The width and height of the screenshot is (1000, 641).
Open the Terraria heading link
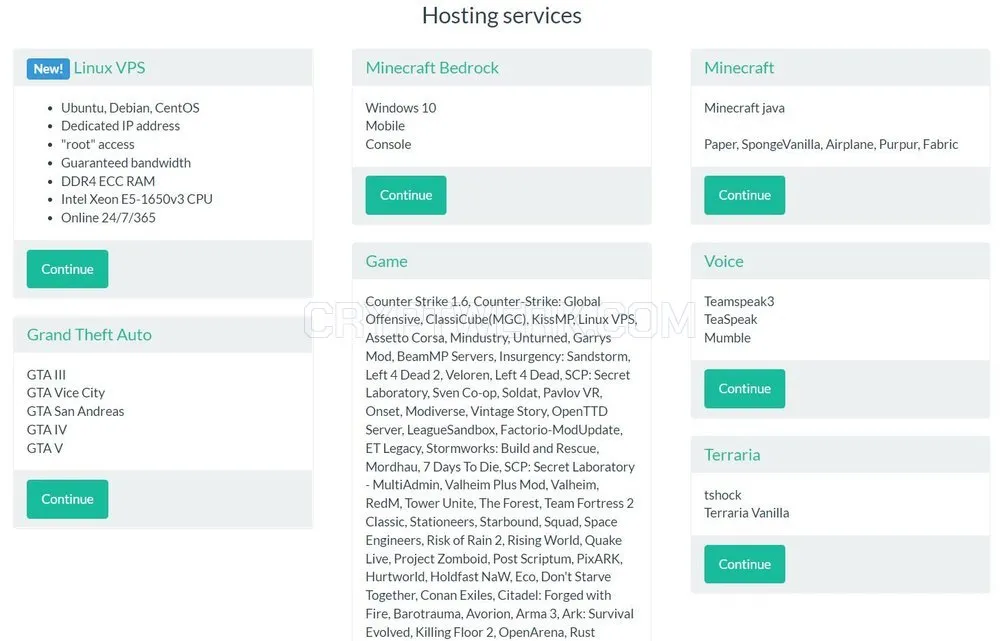point(732,455)
